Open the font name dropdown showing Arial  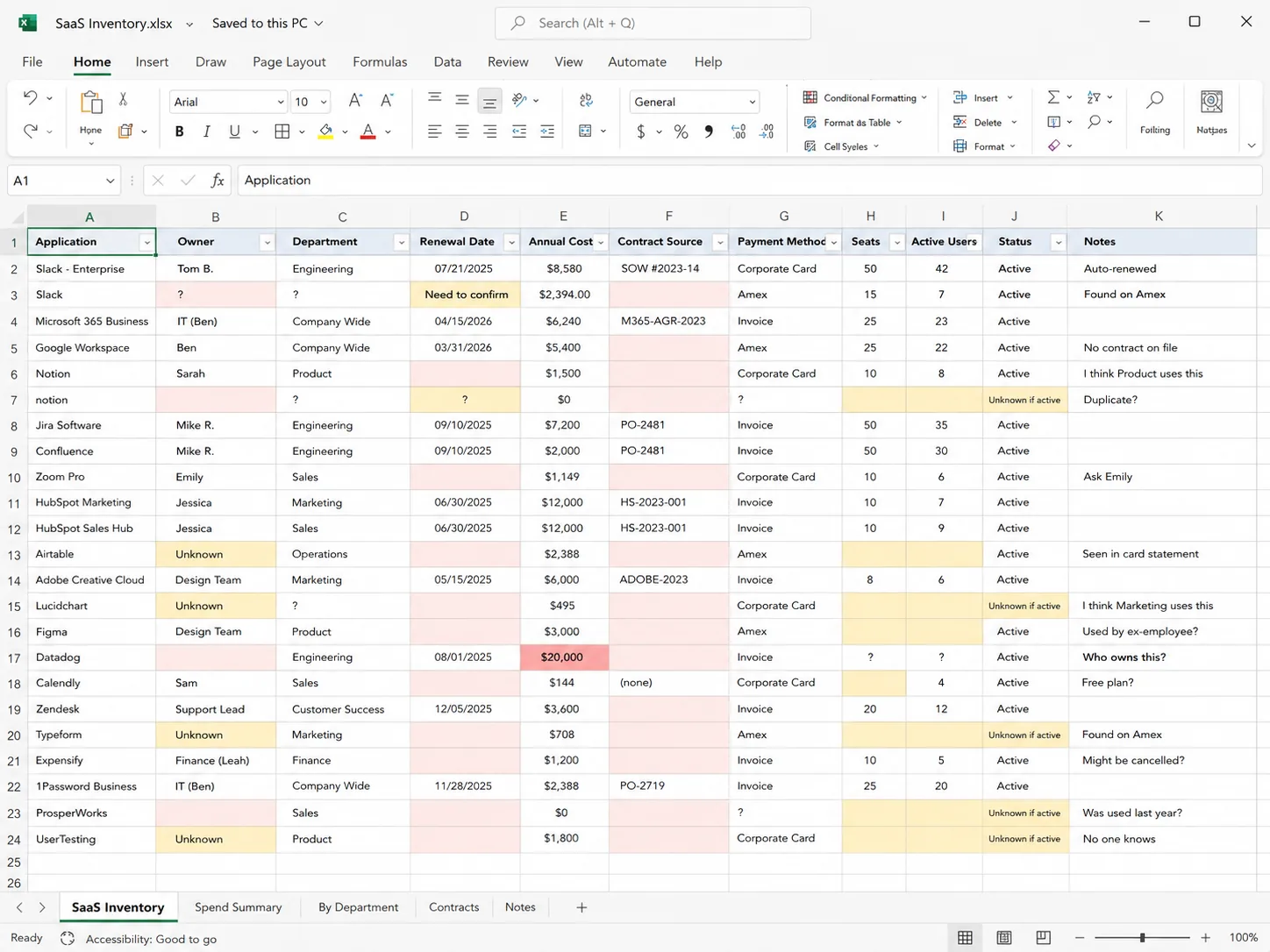tap(281, 103)
